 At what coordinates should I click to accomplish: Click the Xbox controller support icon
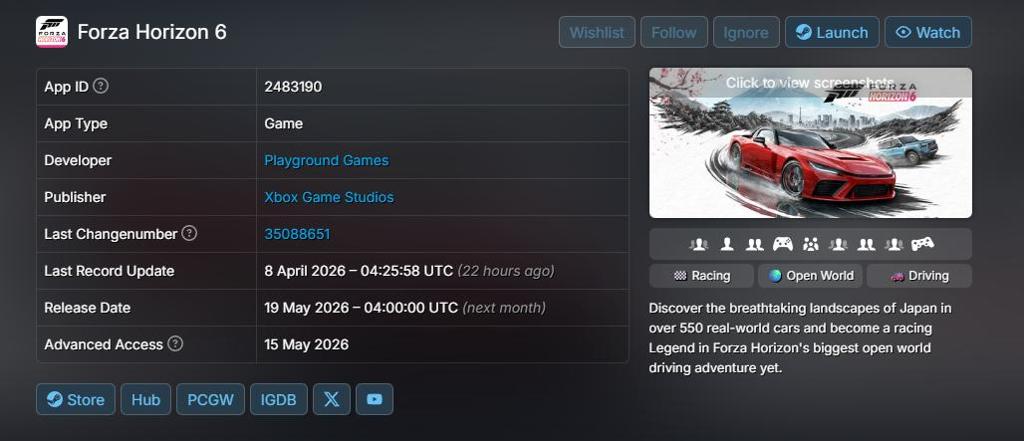click(782, 244)
